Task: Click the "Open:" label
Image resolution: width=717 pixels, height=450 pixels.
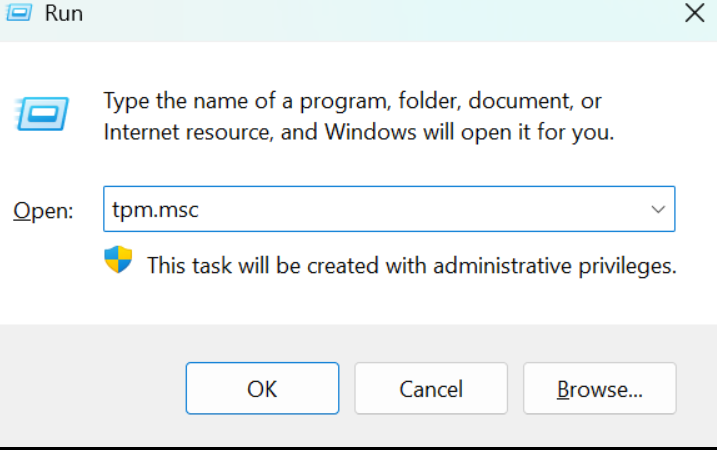Action: tap(43, 211)
